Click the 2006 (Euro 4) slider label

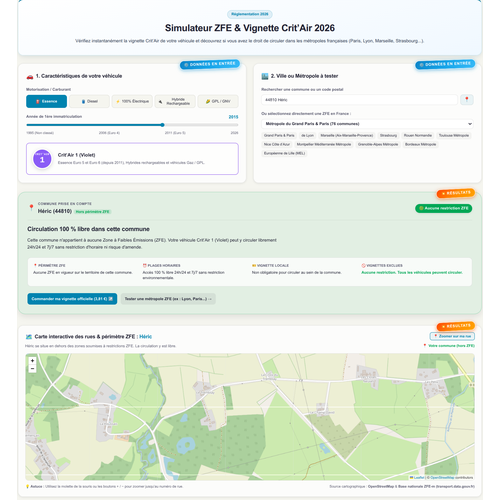pos(109,133)
